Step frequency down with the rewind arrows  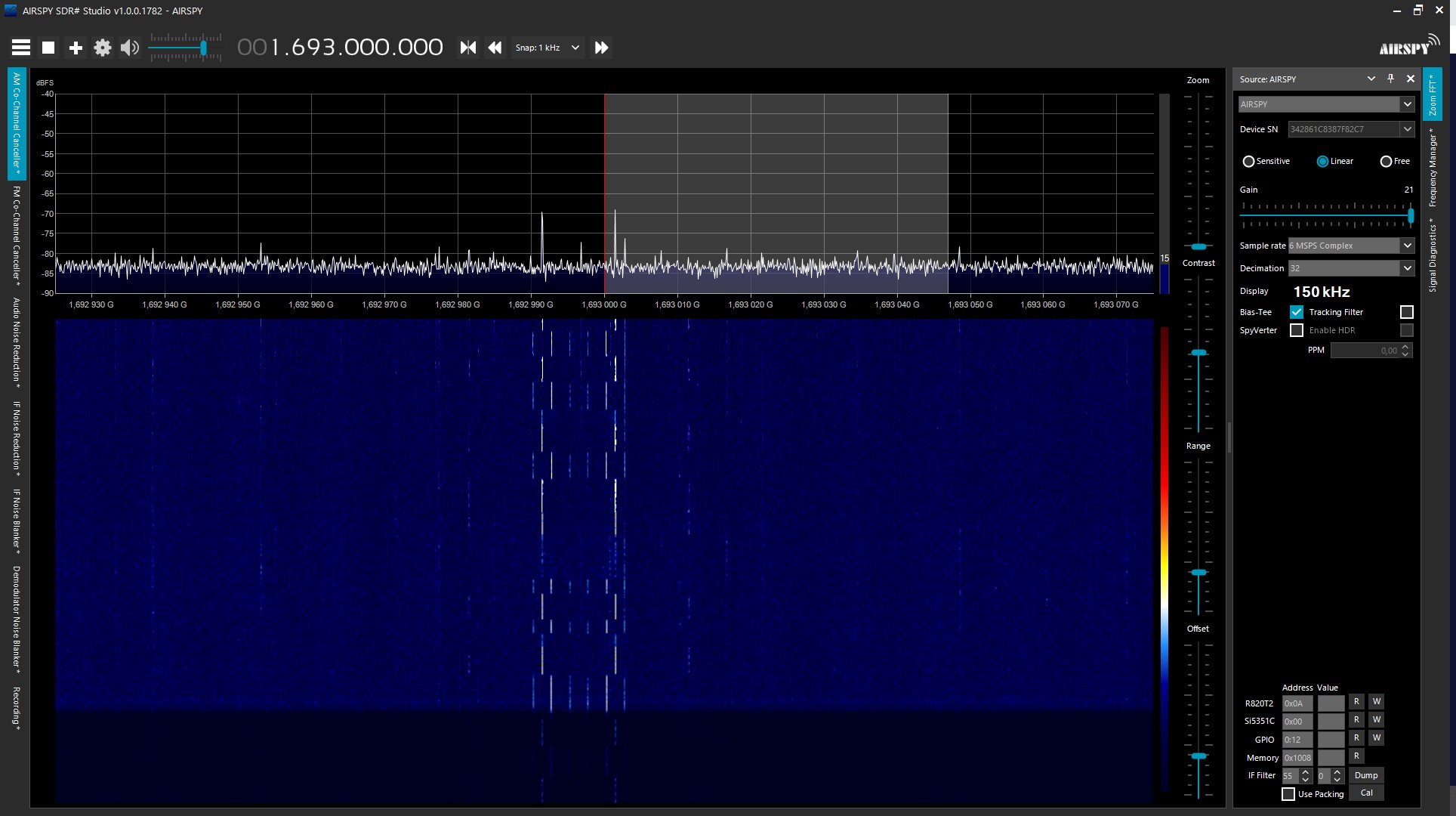(495, 48)
